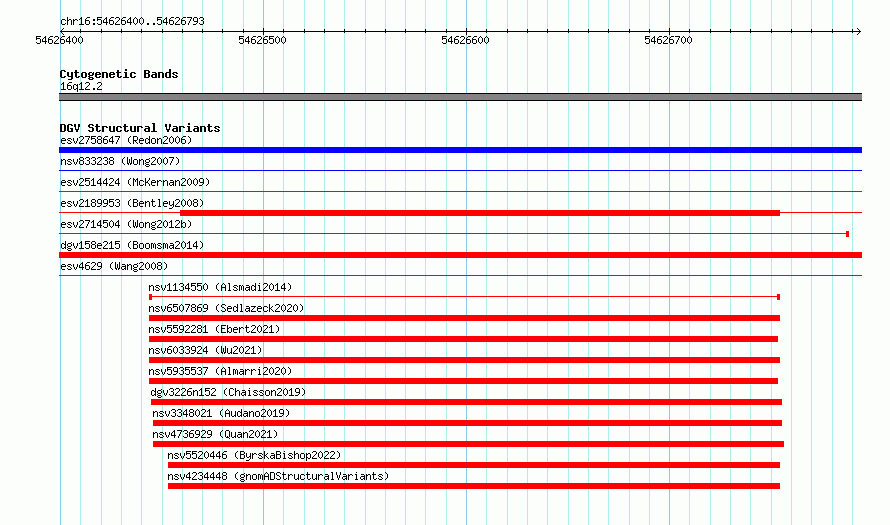The image size is (890, 525).
Task: Click the esv4629 (Wang2008) label
Action: pyautogui.click(x=114, y=266)
